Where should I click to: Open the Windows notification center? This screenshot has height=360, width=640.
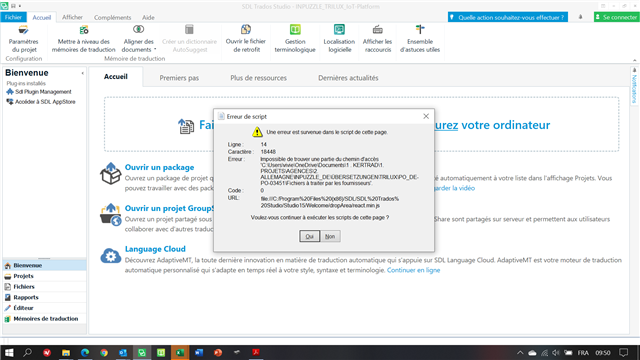(x=623, y=353)
